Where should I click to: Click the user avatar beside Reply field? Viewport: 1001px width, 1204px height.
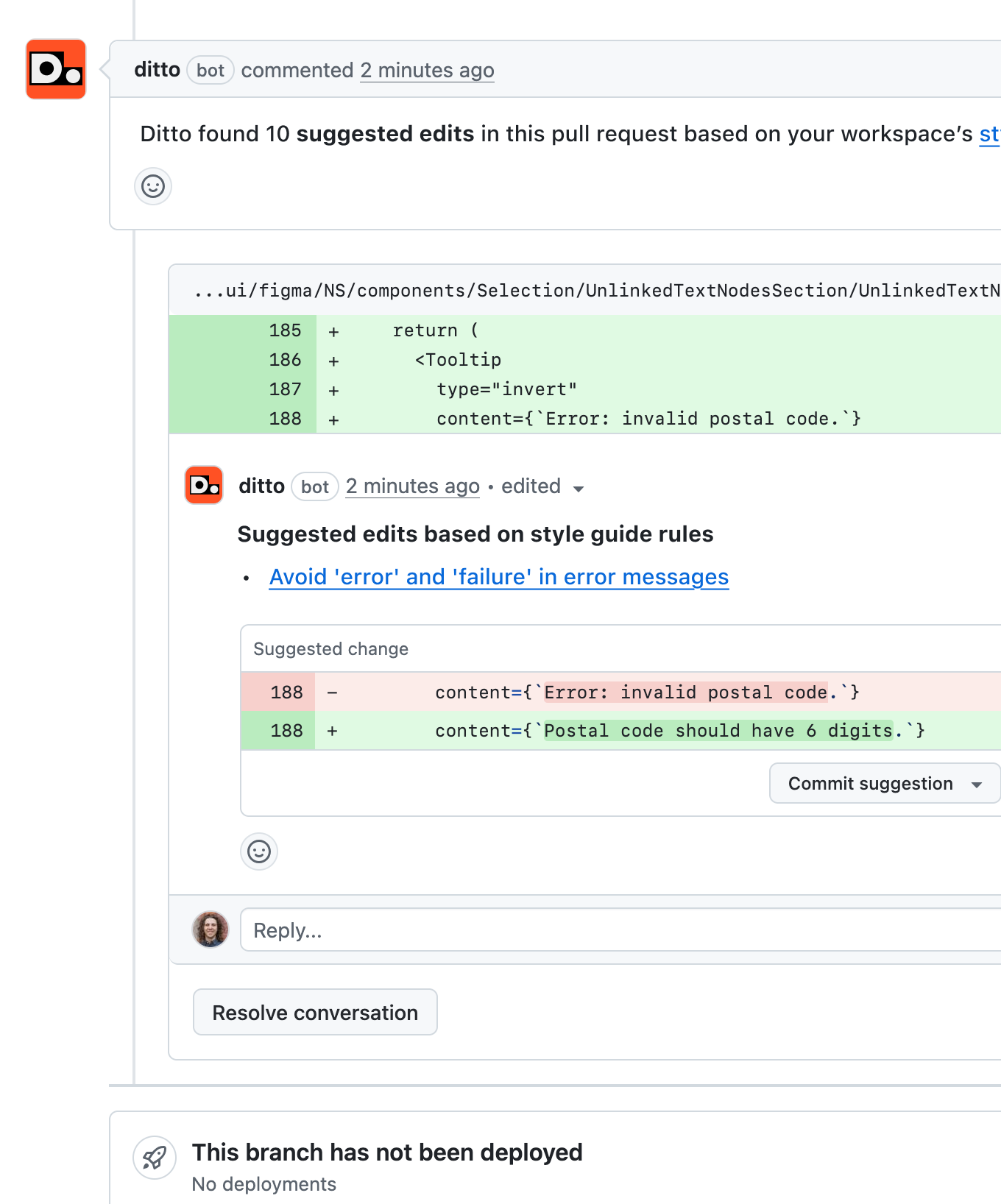(x=211, y=929)
